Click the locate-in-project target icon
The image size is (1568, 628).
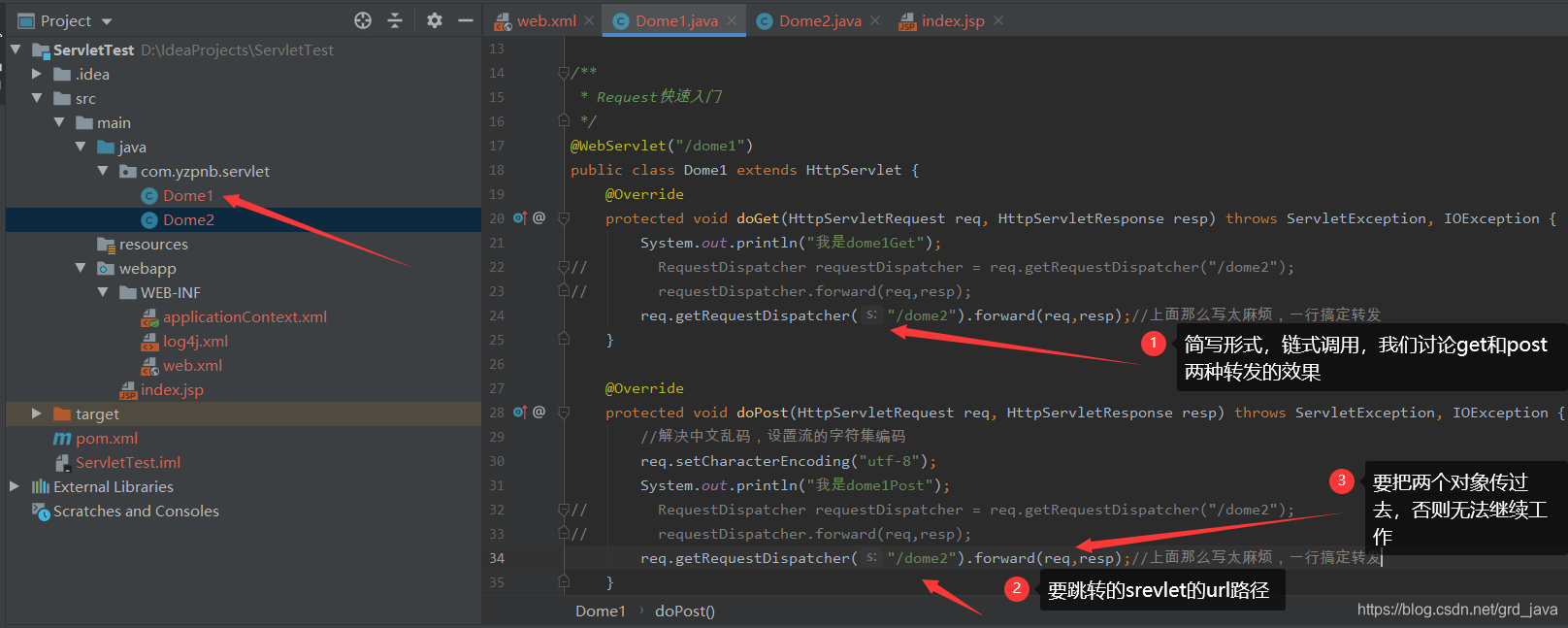363,20
